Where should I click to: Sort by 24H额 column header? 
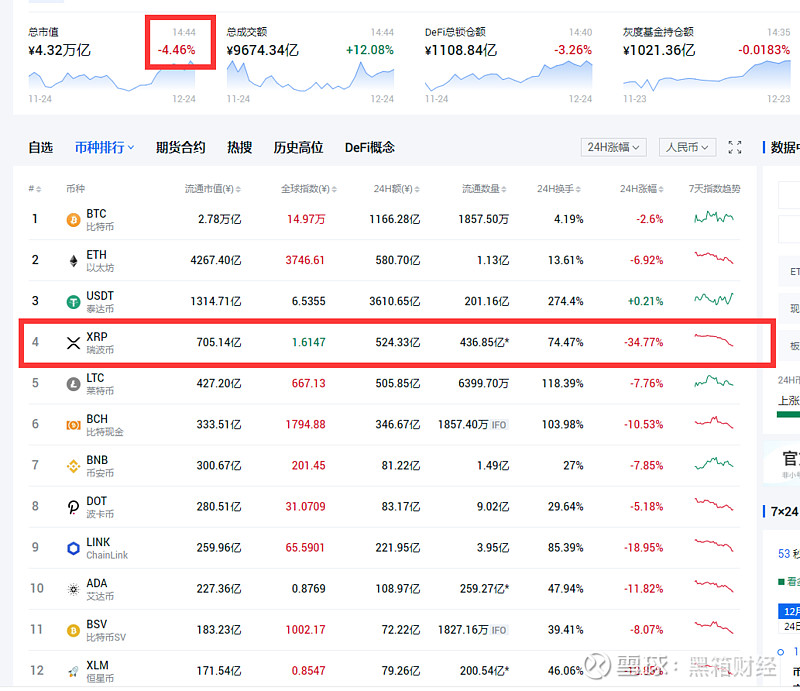[396, 189]
